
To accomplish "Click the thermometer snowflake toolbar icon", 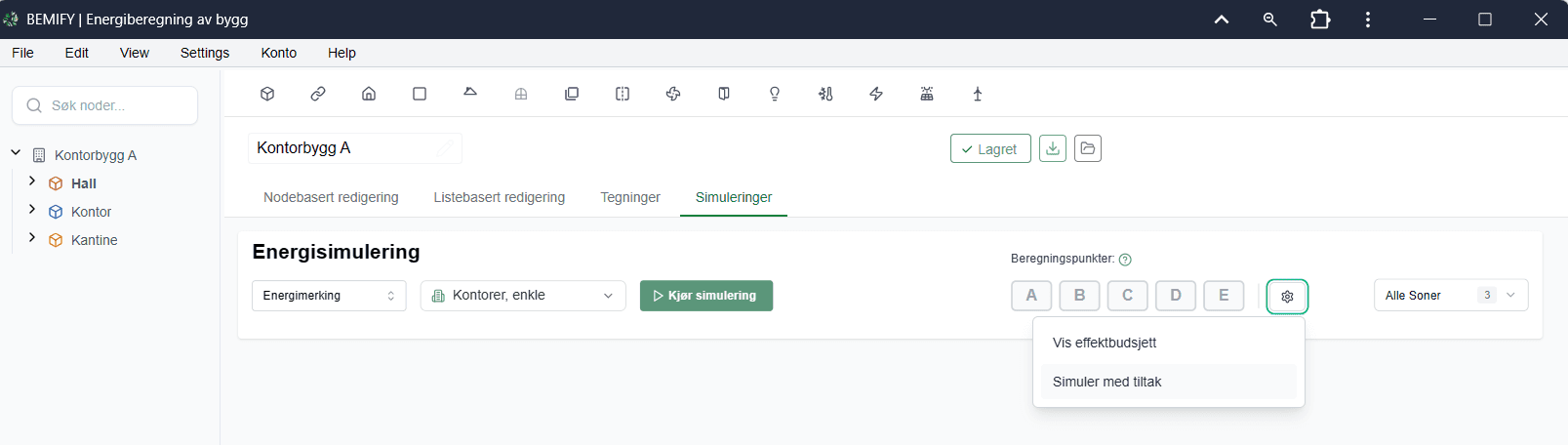I will (825, 94).
